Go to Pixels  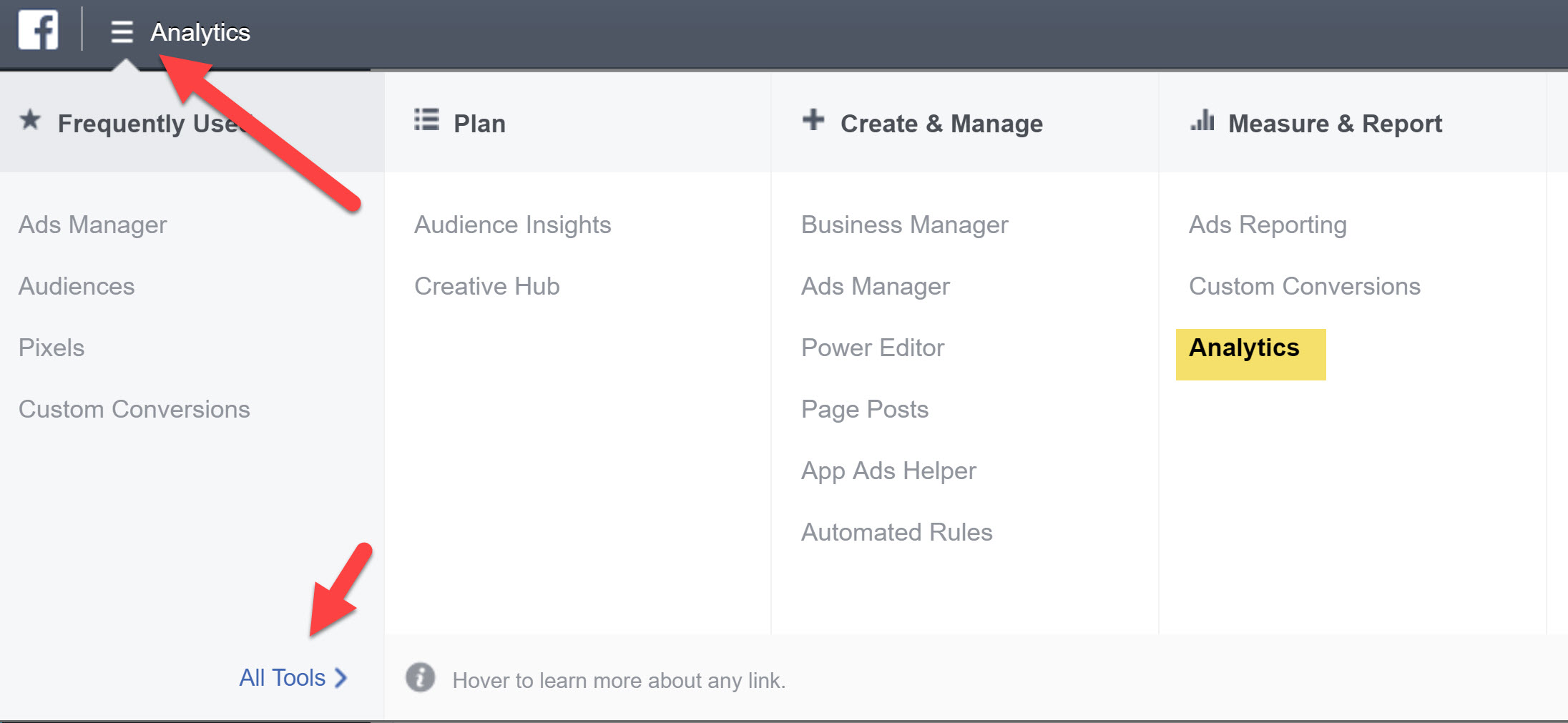[52, 348]
